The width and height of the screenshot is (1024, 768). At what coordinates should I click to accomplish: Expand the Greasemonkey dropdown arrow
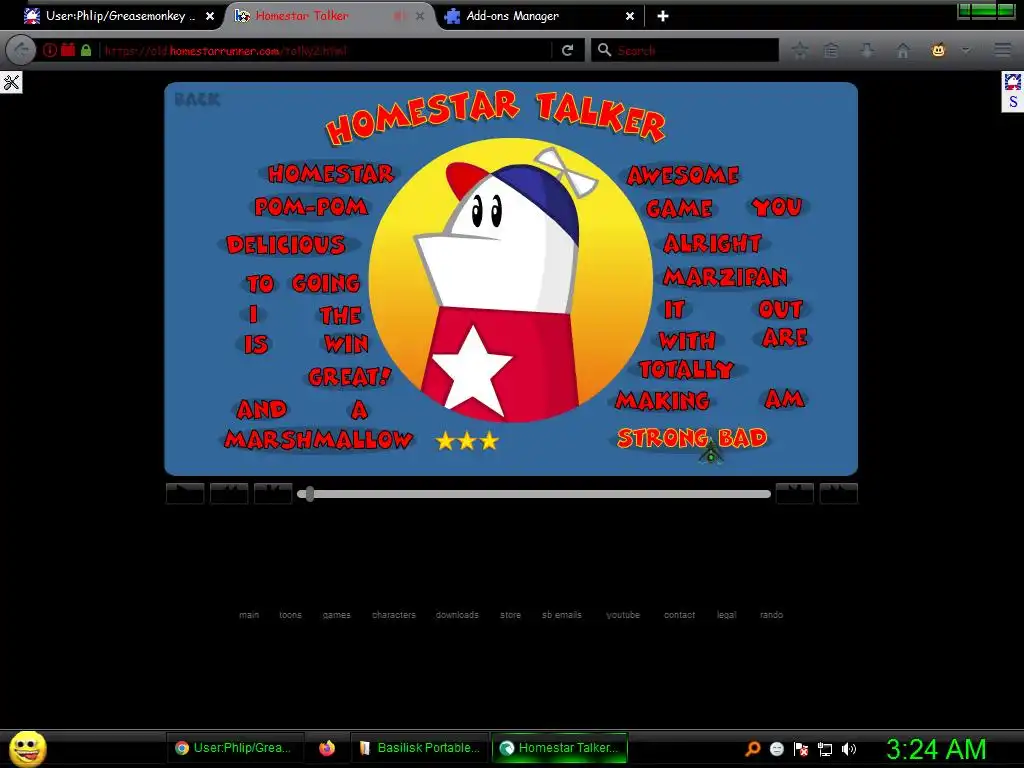[965, 50]
